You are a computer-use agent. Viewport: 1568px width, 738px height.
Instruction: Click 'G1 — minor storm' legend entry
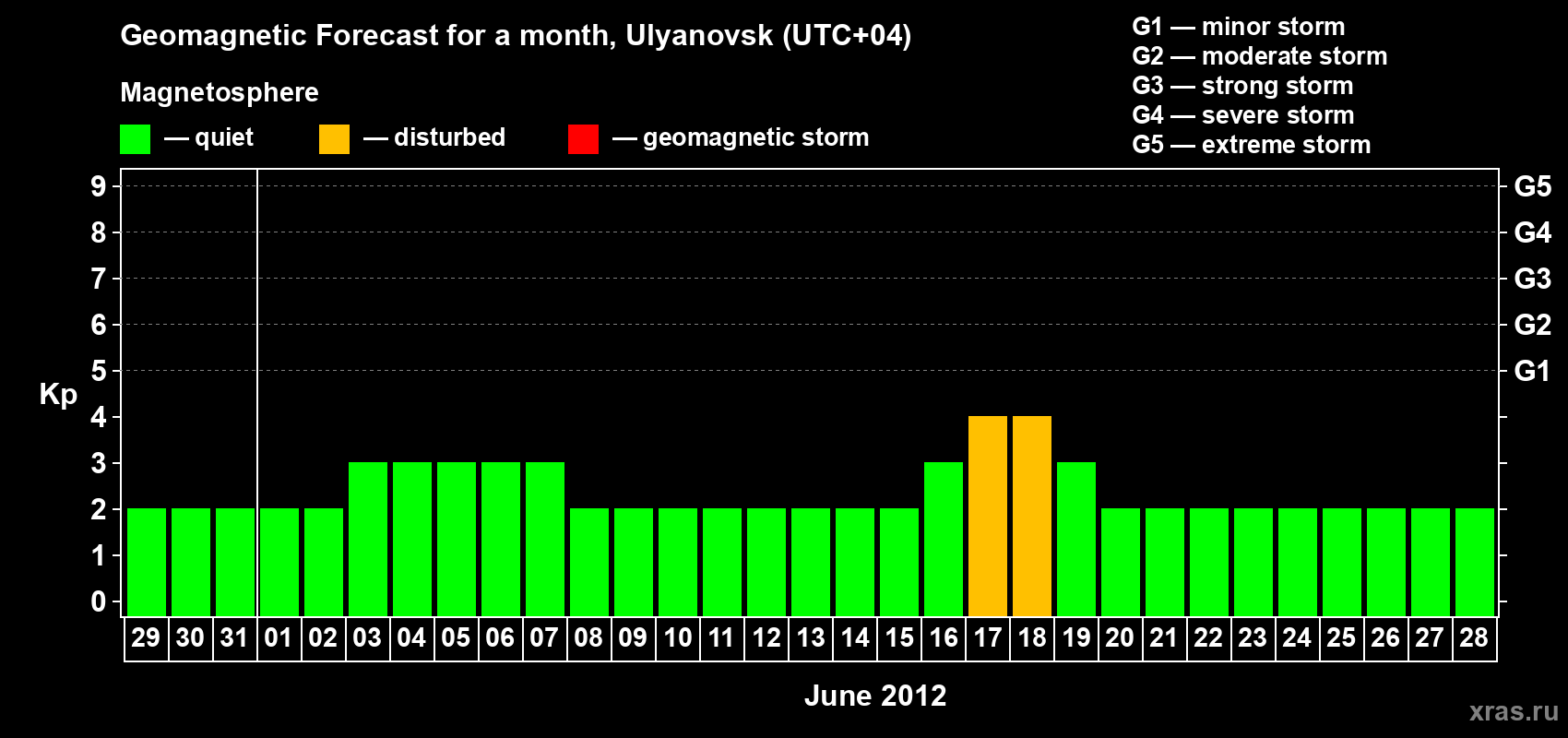[x=1239, y=27]
